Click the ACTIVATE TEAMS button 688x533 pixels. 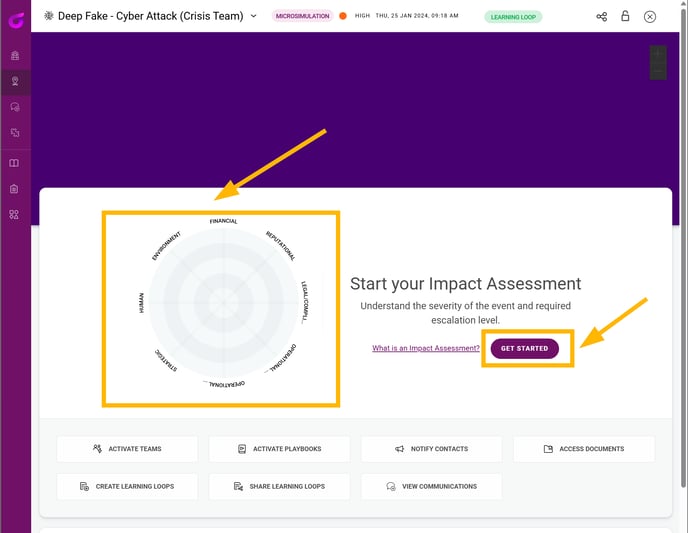click(127, 449)
